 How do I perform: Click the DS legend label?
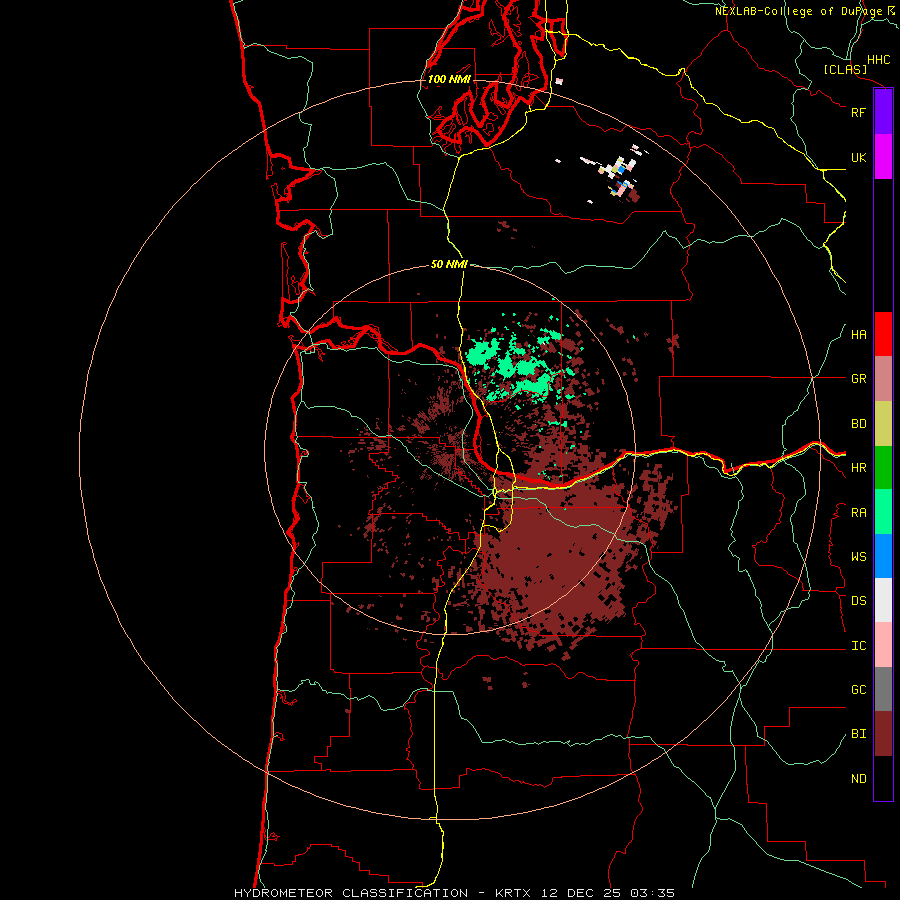tap(858, 601)
